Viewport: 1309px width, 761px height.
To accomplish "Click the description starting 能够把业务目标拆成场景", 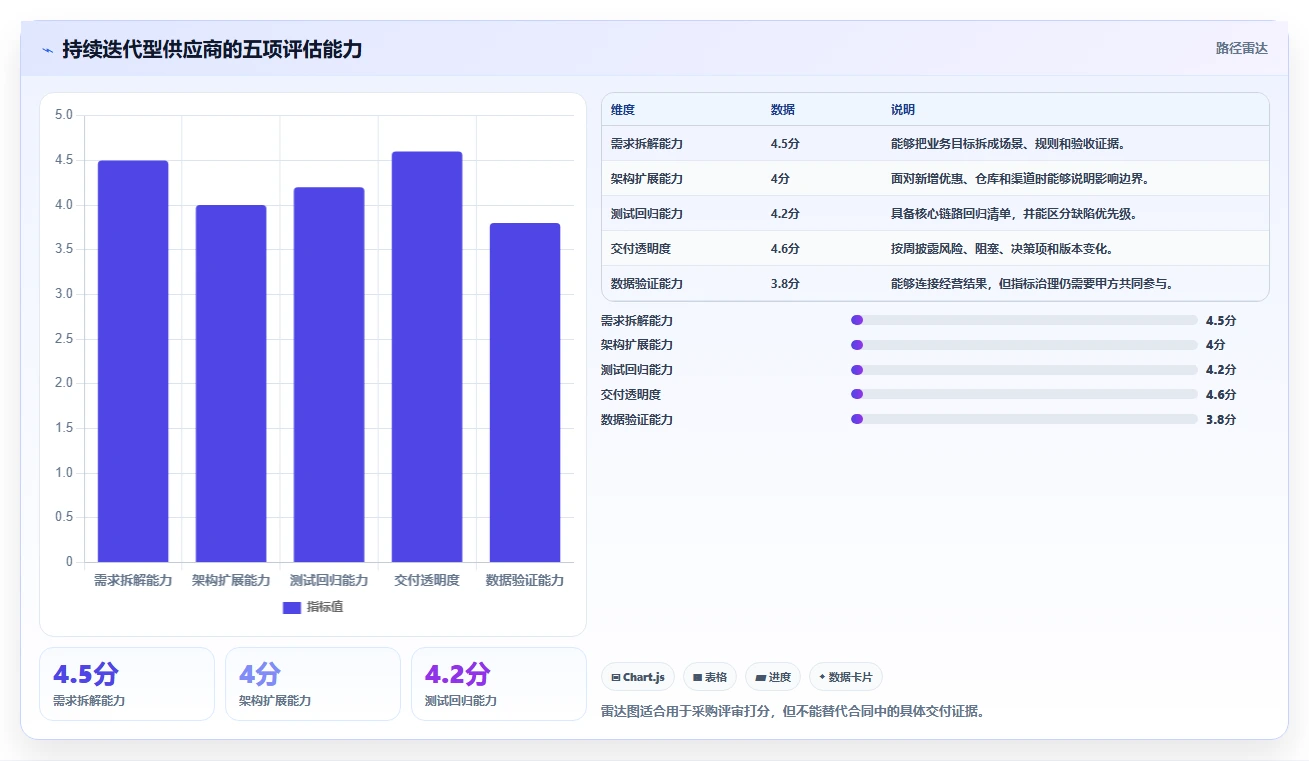I will (x=1008, y=144).
